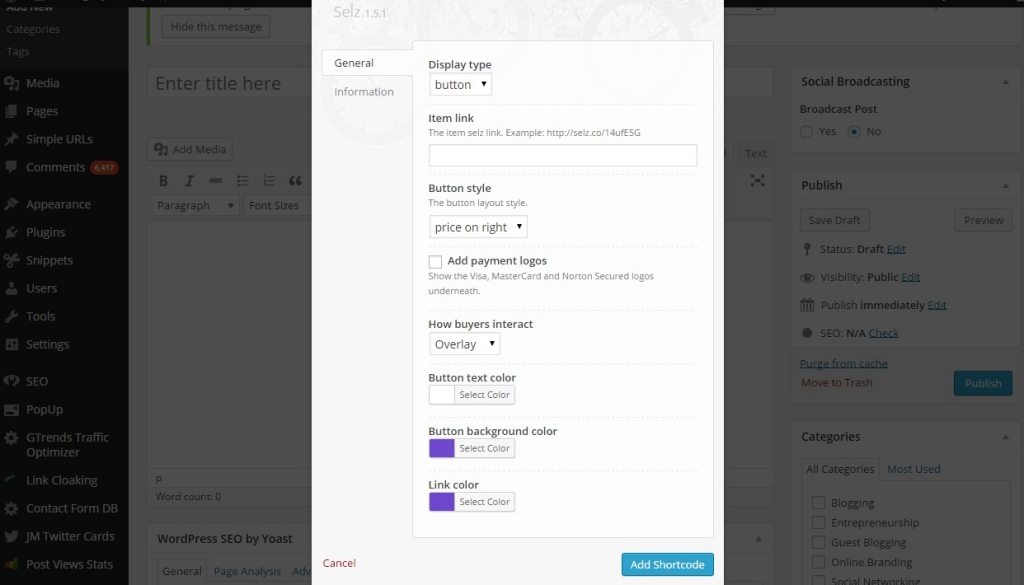Open the Comments bubble icon
The height and width of the screenshot is (585, 1024).
(11, 167)
